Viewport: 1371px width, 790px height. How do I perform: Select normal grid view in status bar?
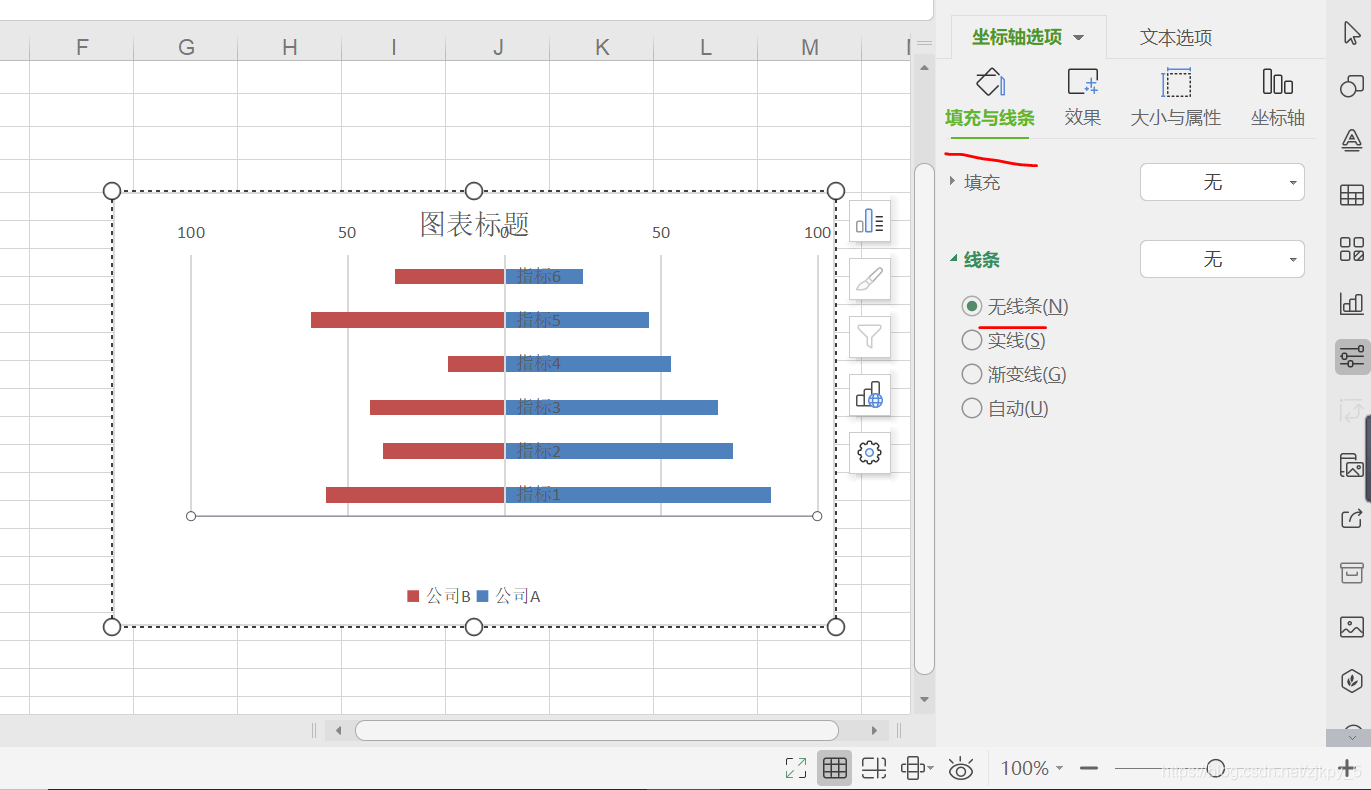tap(835, 768)
